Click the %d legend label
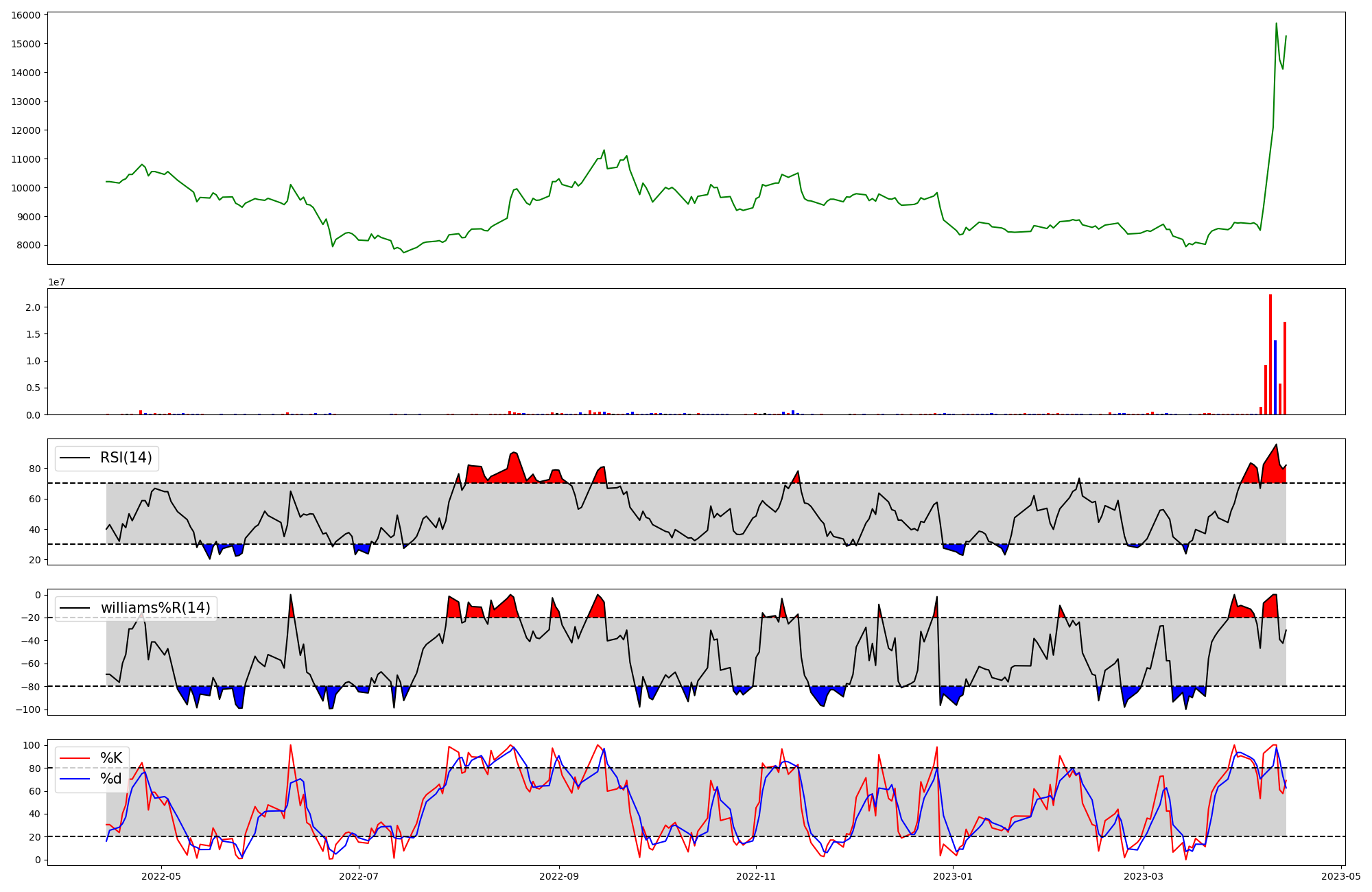Image resolution: width=1372 pixels, height=892 pixels. coord(110,779)
